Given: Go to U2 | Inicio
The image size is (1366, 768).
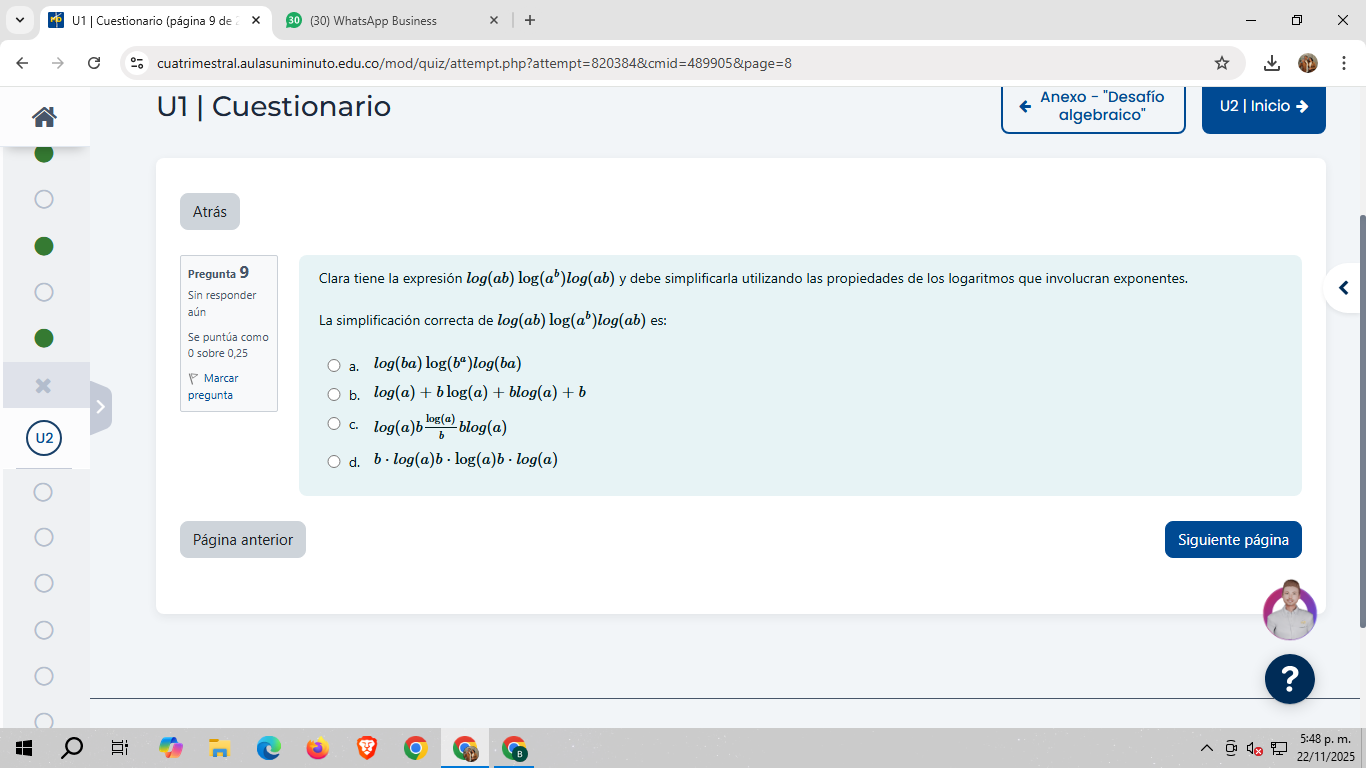Looking at the screenshot, I should [1263, 106].
